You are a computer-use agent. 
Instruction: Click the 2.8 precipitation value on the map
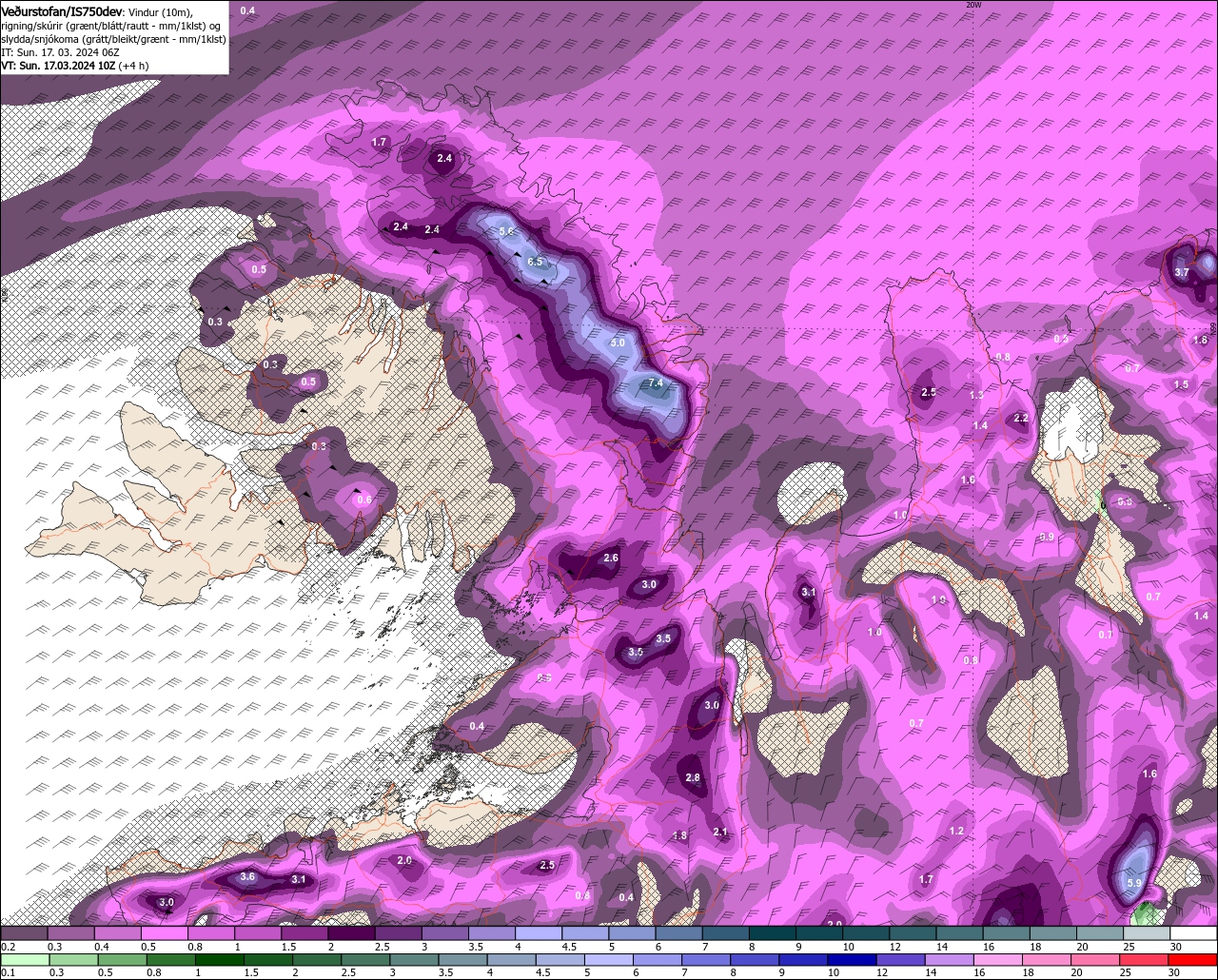tap(693, 777)
